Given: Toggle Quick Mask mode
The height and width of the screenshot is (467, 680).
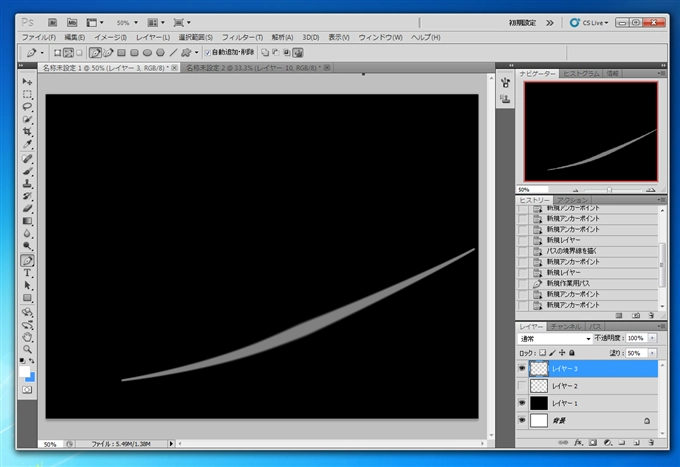Looking at the screenshot, I should pyautogui.click(x=27, y=390).
